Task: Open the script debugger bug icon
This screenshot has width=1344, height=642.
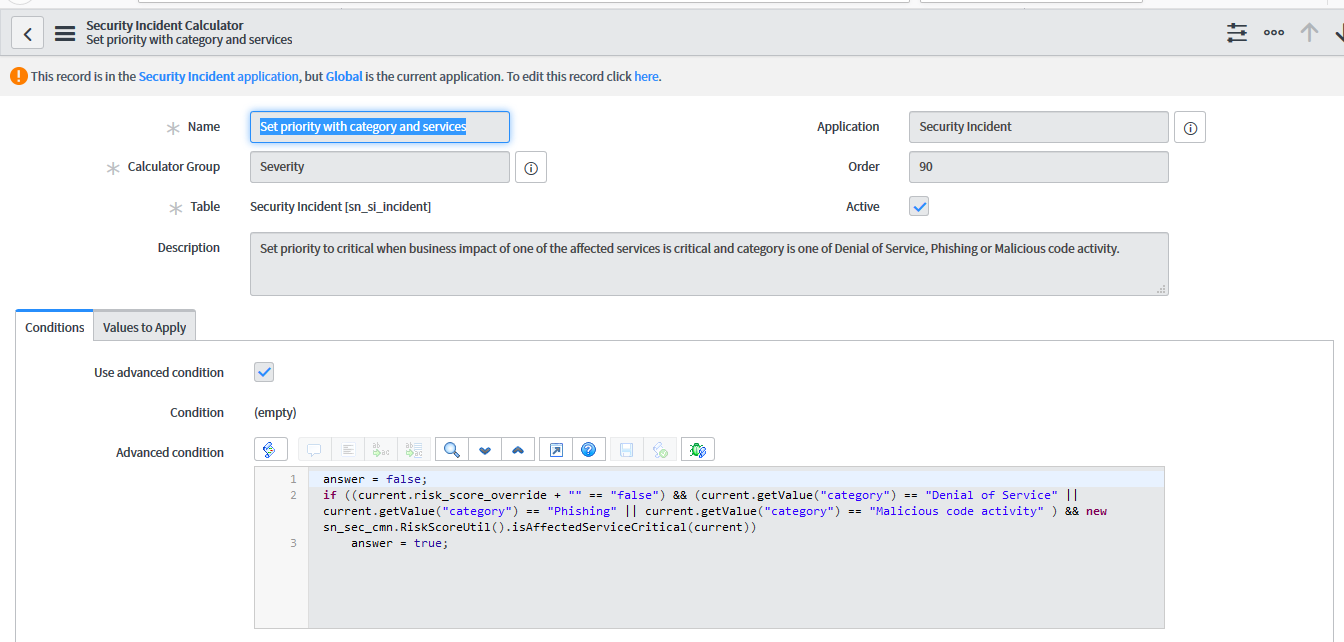Action: [x=697, y=449]
